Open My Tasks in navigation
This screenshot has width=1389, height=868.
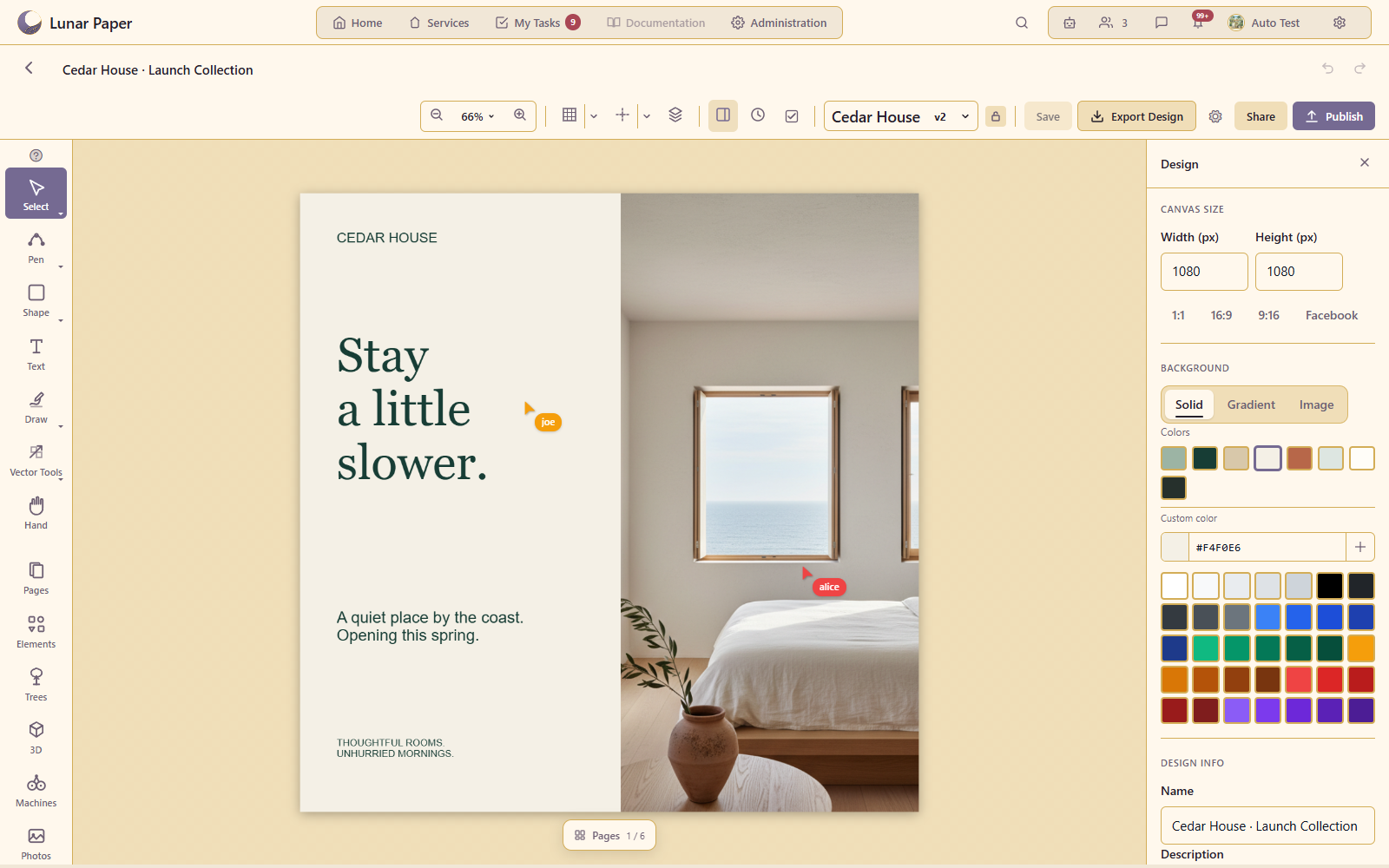click(x=537, y=23)
